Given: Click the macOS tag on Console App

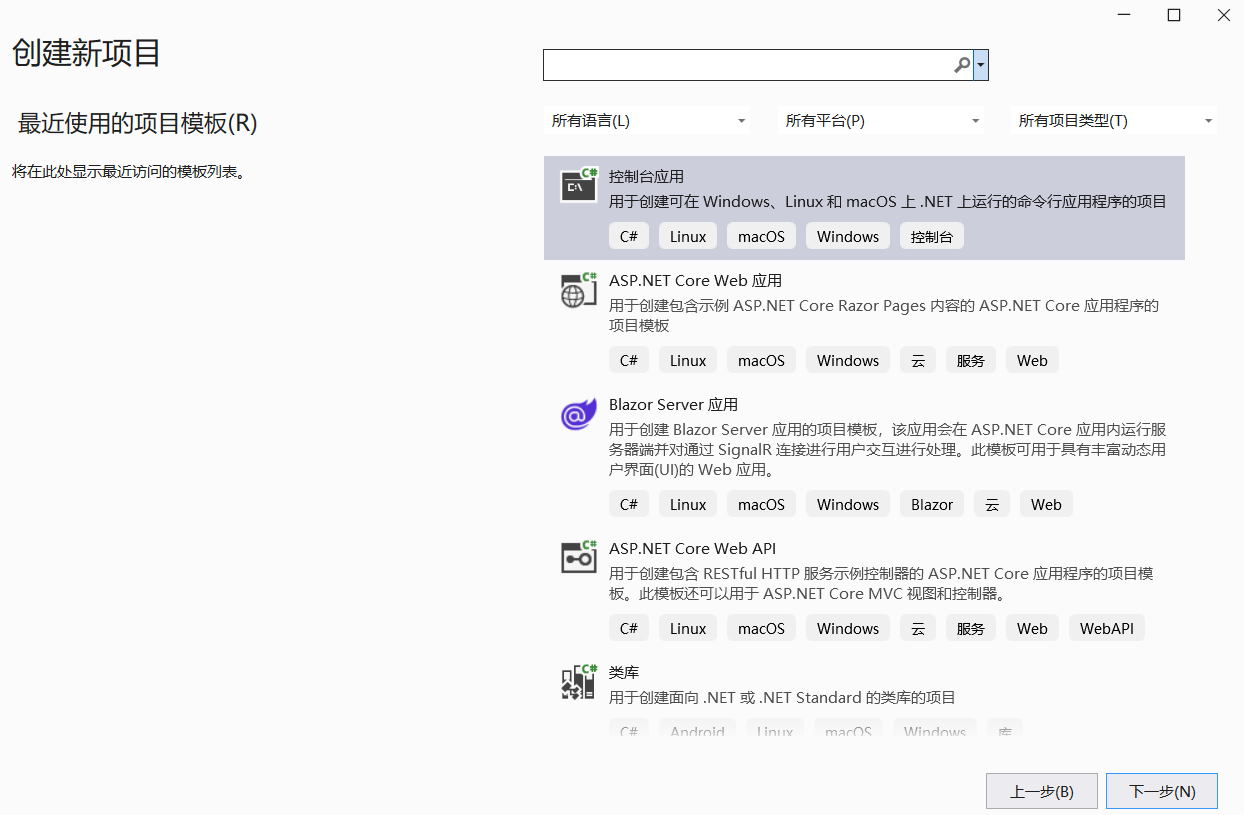Looking at the screenshot, I should pos(762,236).
